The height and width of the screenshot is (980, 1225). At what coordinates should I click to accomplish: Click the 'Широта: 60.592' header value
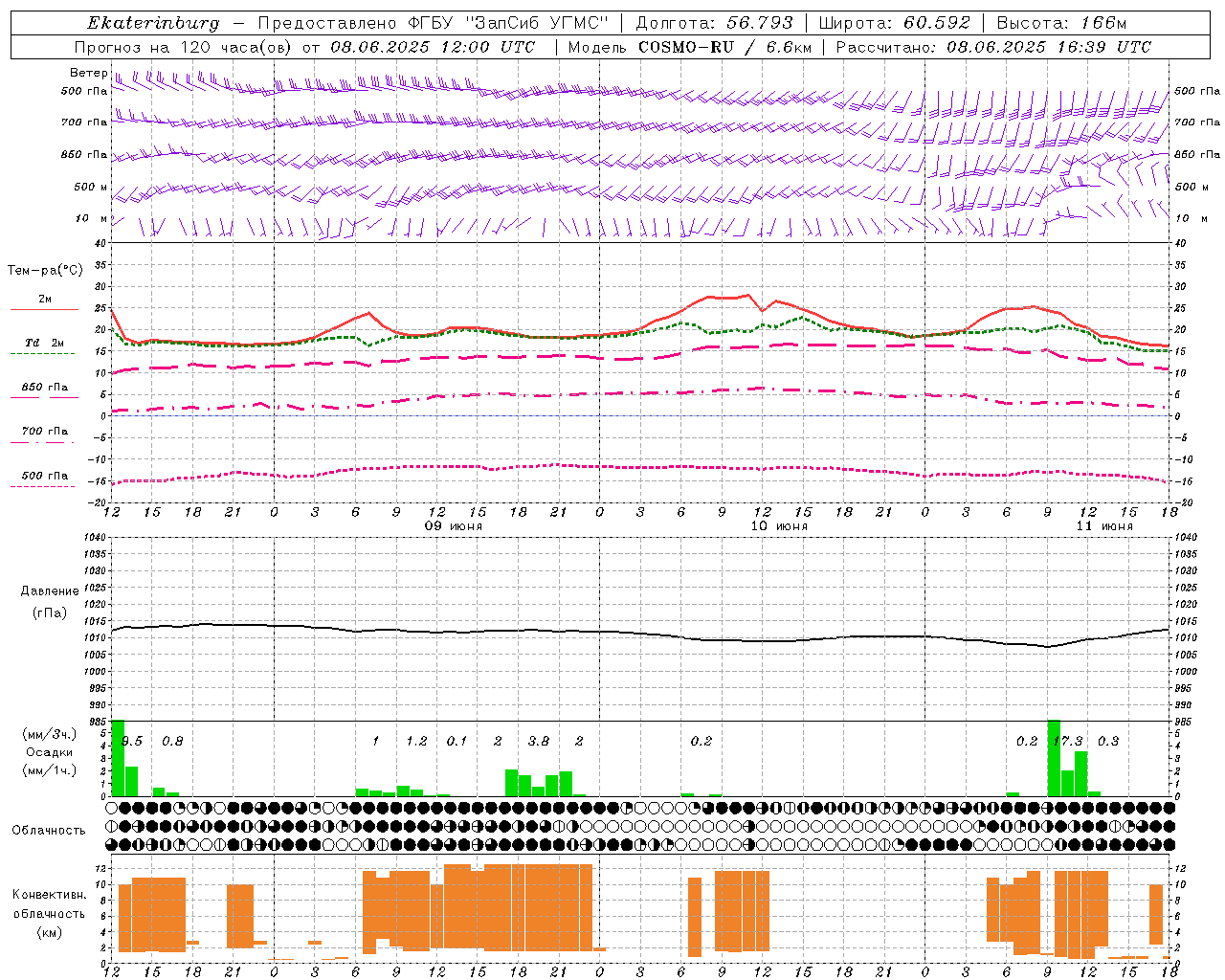coord(895,23)
